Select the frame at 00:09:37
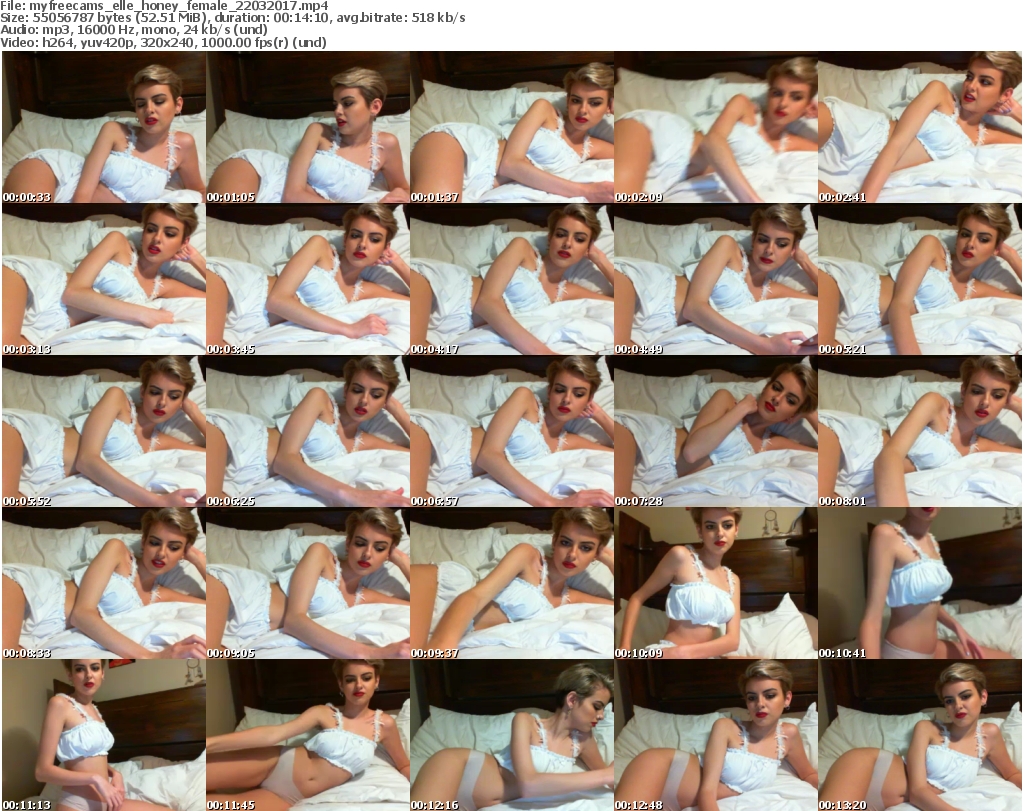Image resolution: width=1024 pixels, height=811 pixels. click(512, 584)
